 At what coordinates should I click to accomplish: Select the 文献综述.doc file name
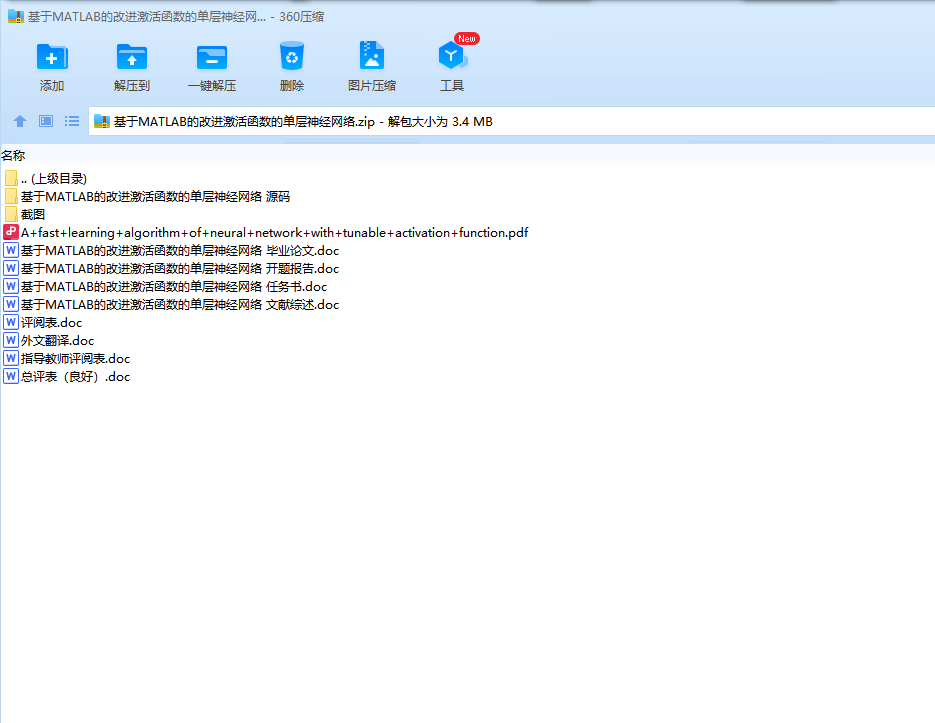(180, 304)
